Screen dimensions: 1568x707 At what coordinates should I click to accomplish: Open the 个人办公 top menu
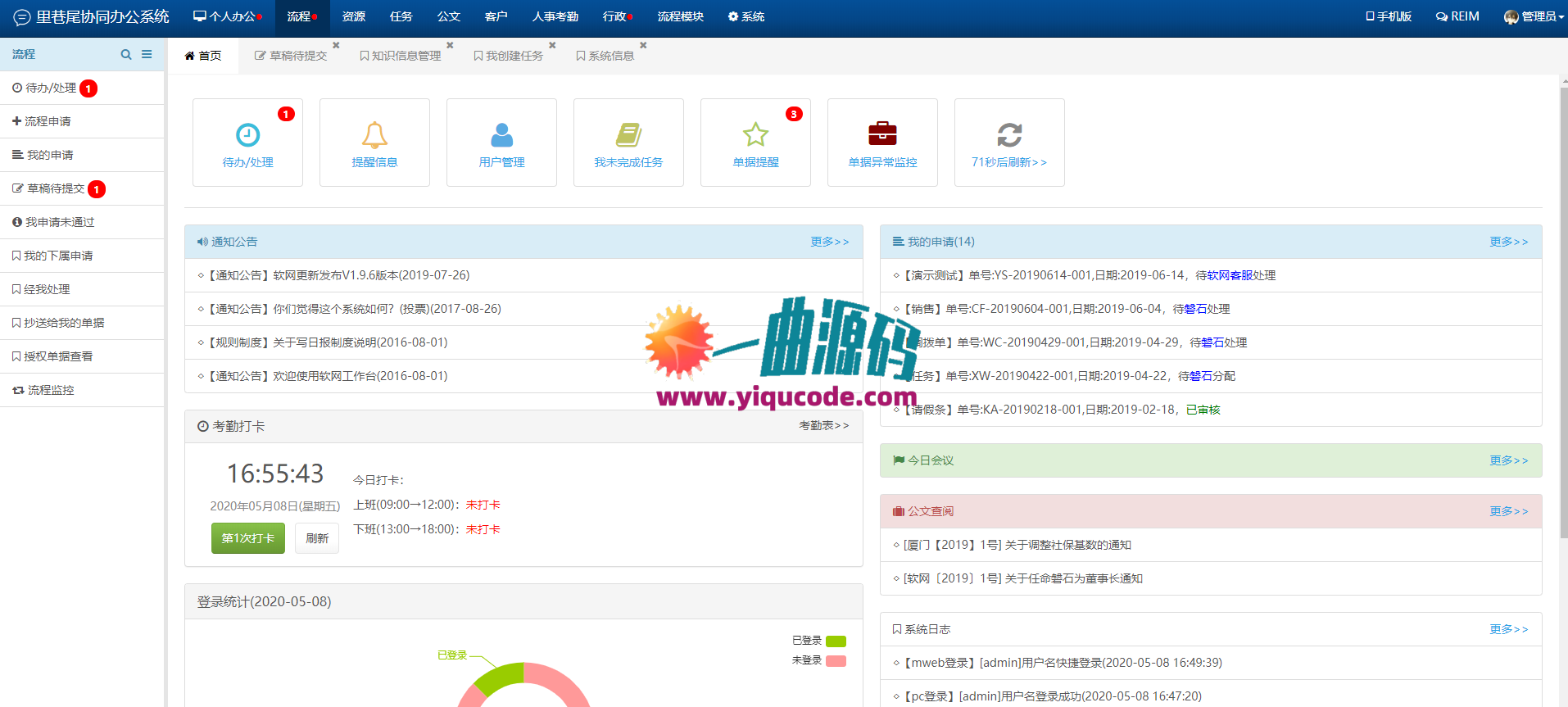[228, 16]
